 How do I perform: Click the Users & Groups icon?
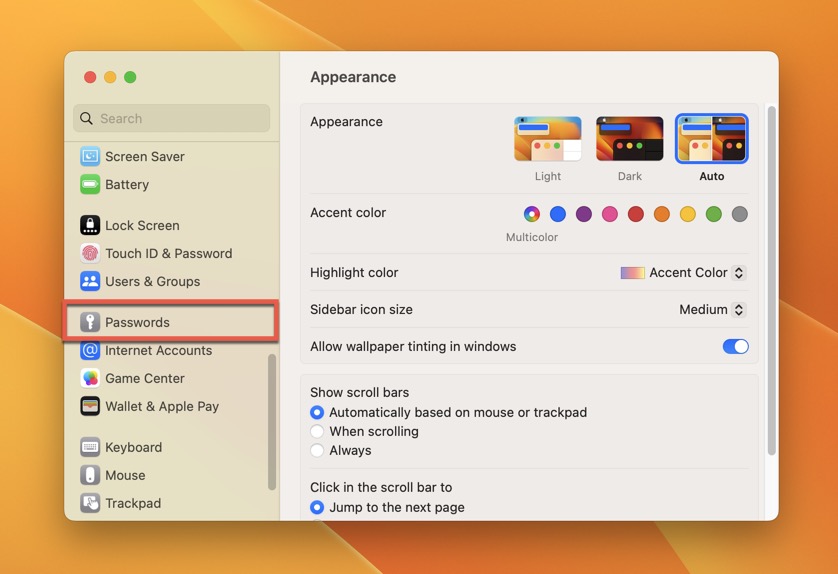coord(90,281)
